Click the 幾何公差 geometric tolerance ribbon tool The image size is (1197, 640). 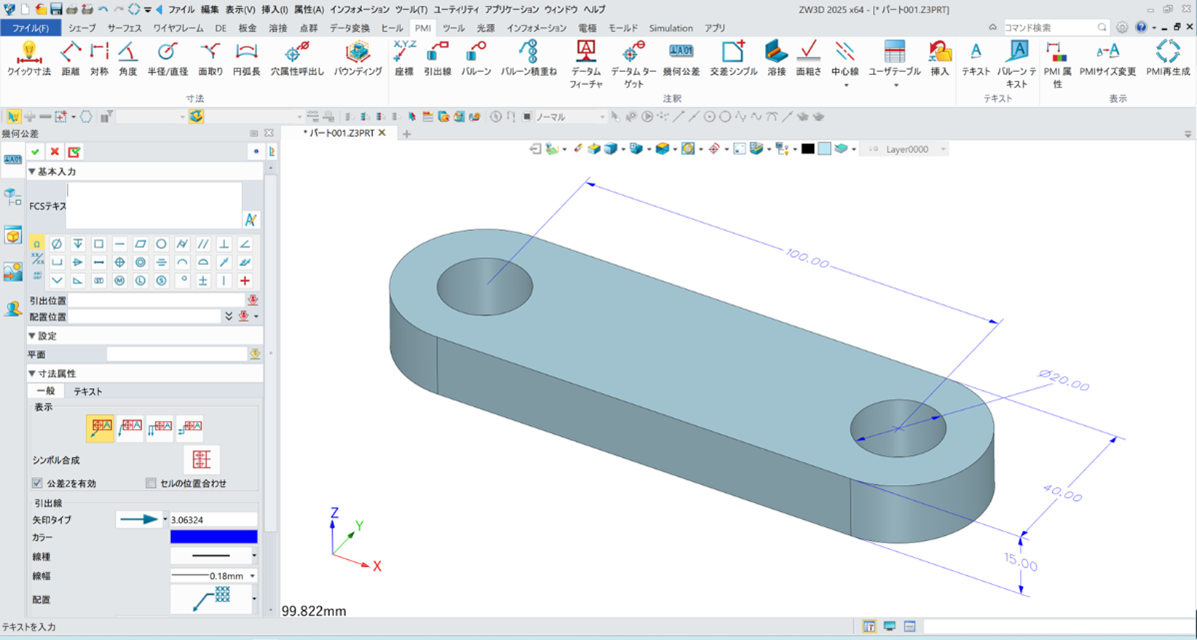(681, 59)
